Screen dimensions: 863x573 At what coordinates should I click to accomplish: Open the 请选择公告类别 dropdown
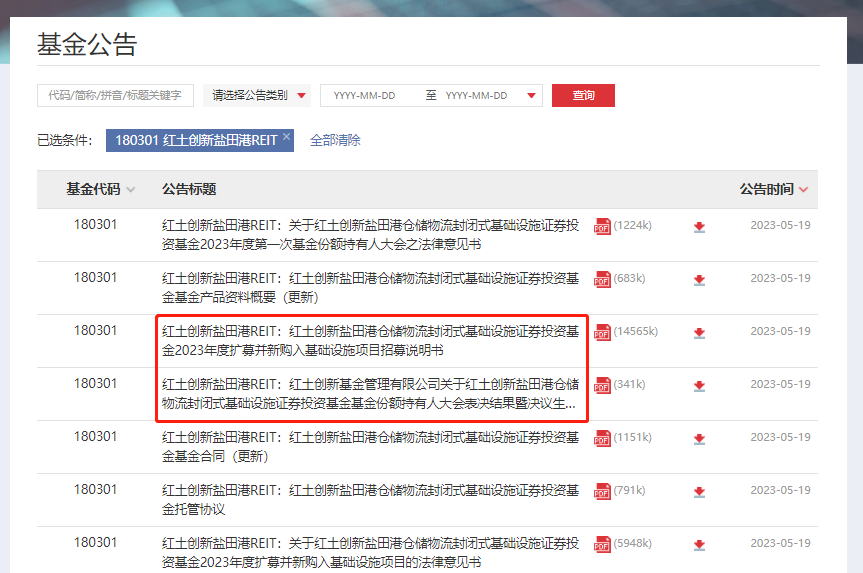257,95
